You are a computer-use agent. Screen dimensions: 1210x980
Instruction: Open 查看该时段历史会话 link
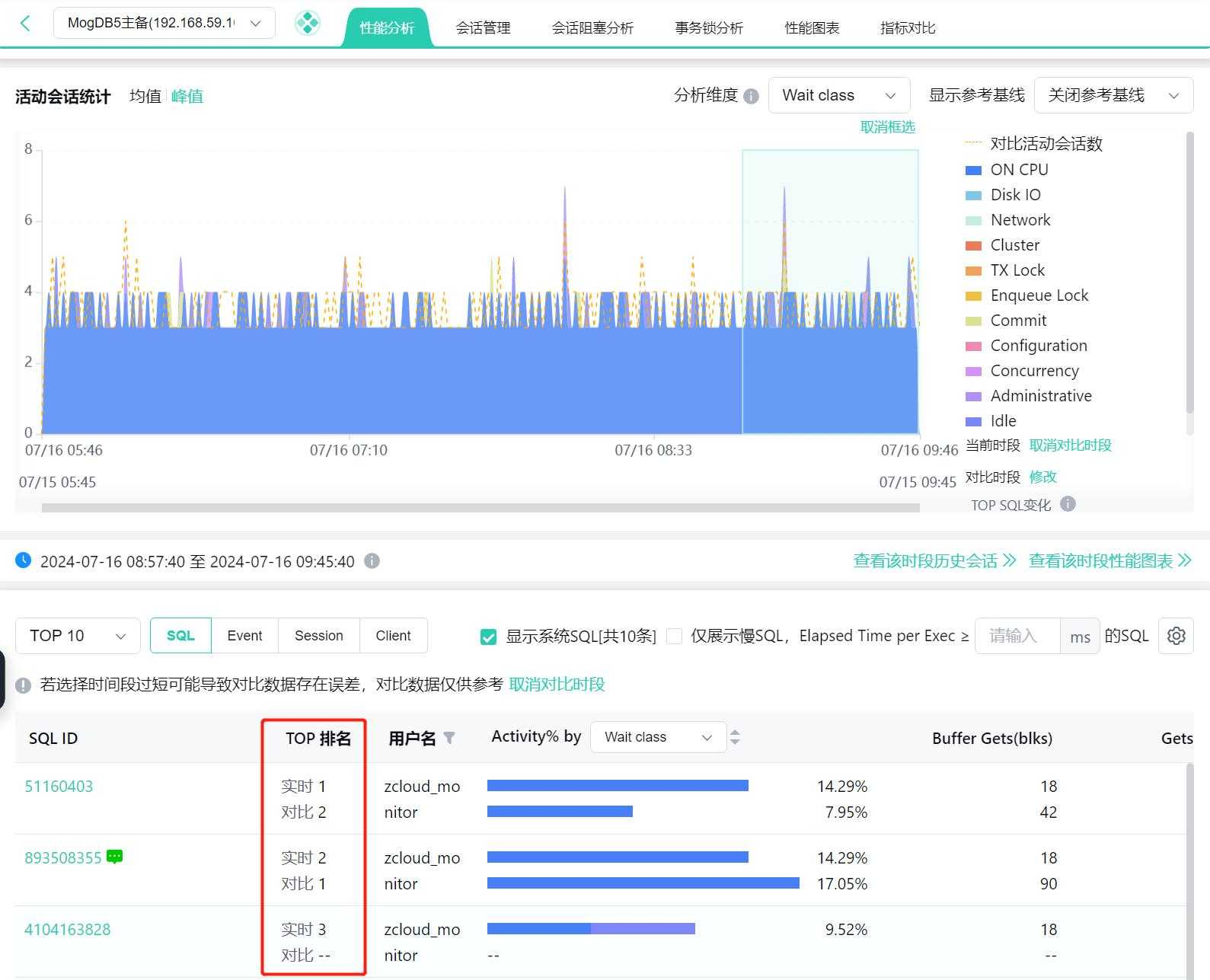[934, 561]
